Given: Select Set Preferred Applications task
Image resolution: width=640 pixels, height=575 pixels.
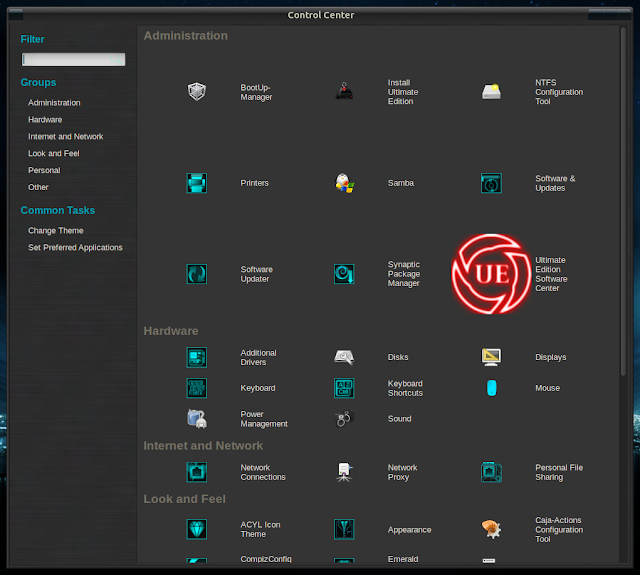Looking at the screenshot, I should click(76, 248).
